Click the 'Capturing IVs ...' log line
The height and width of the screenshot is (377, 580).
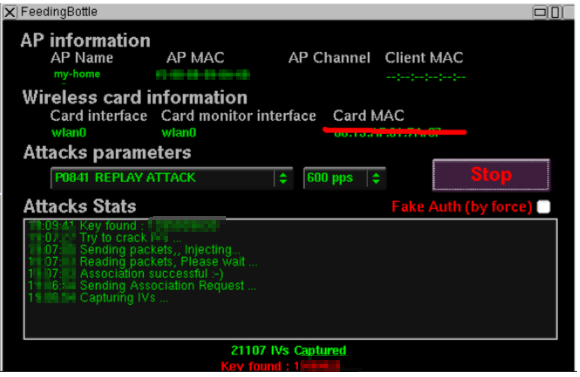[x=98, y=297]
